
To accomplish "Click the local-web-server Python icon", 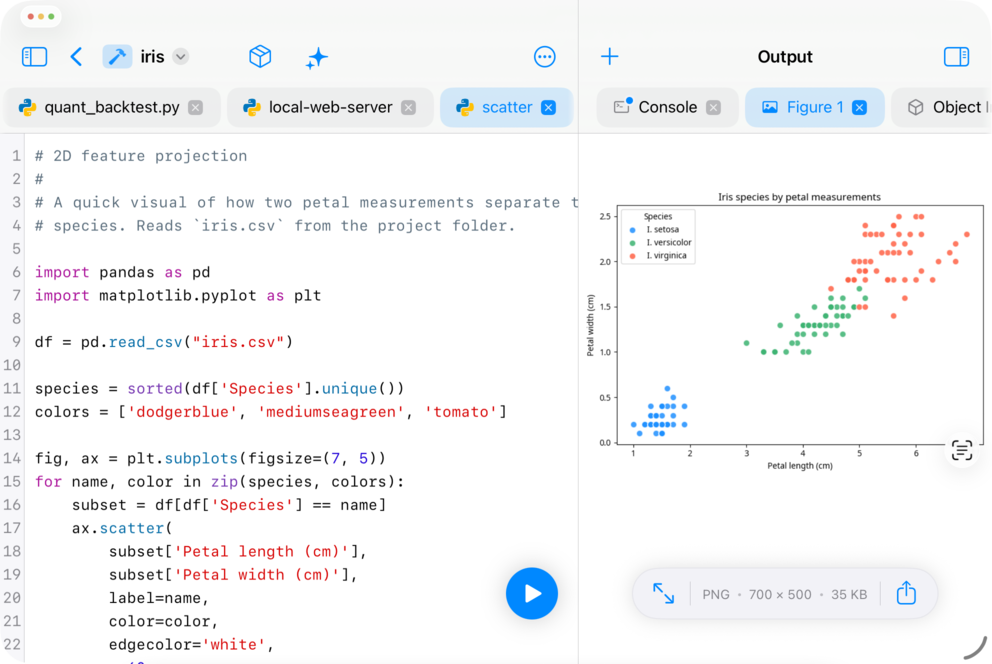I will click(252, 108).
